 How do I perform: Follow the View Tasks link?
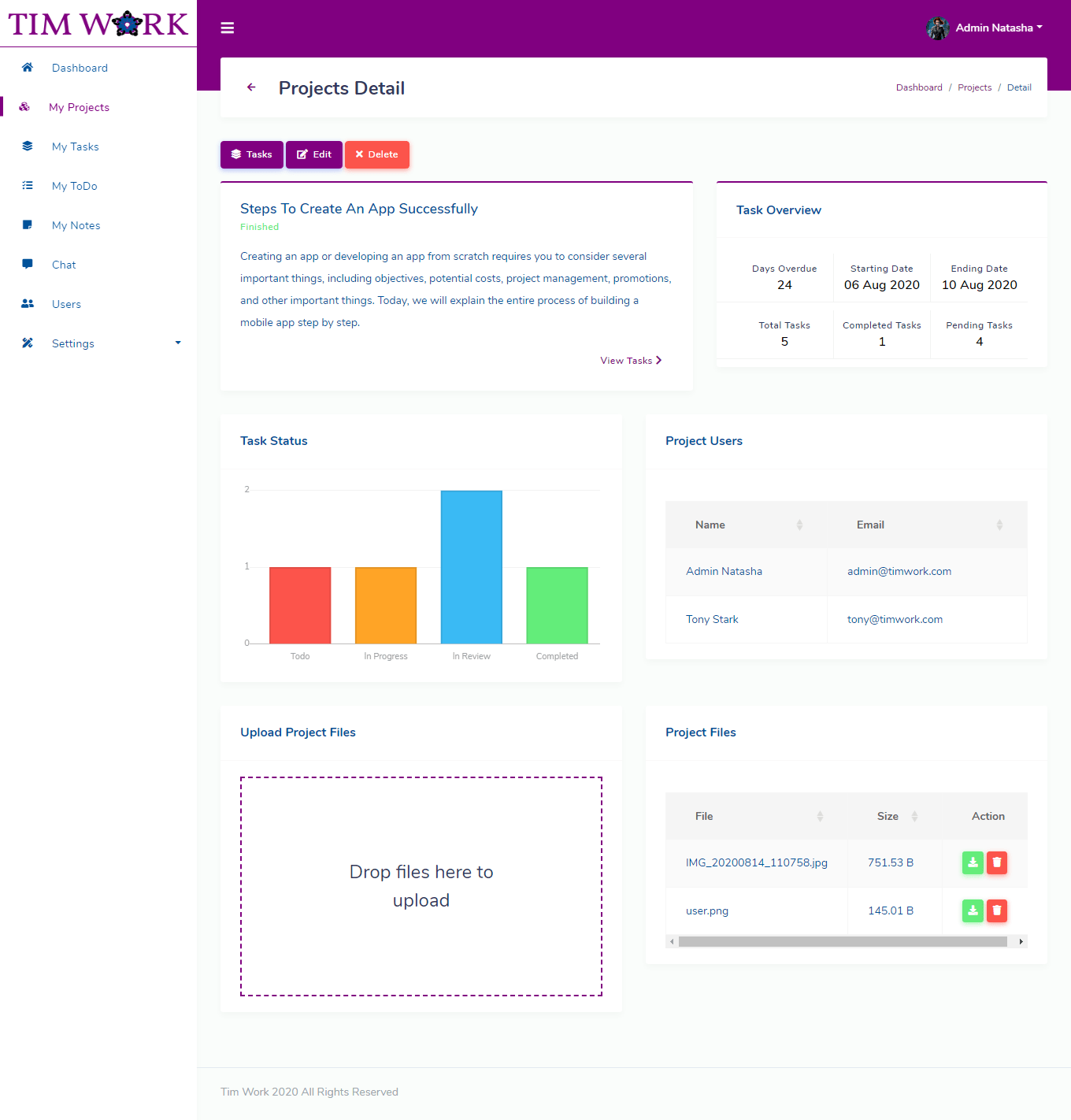point(631,361)
